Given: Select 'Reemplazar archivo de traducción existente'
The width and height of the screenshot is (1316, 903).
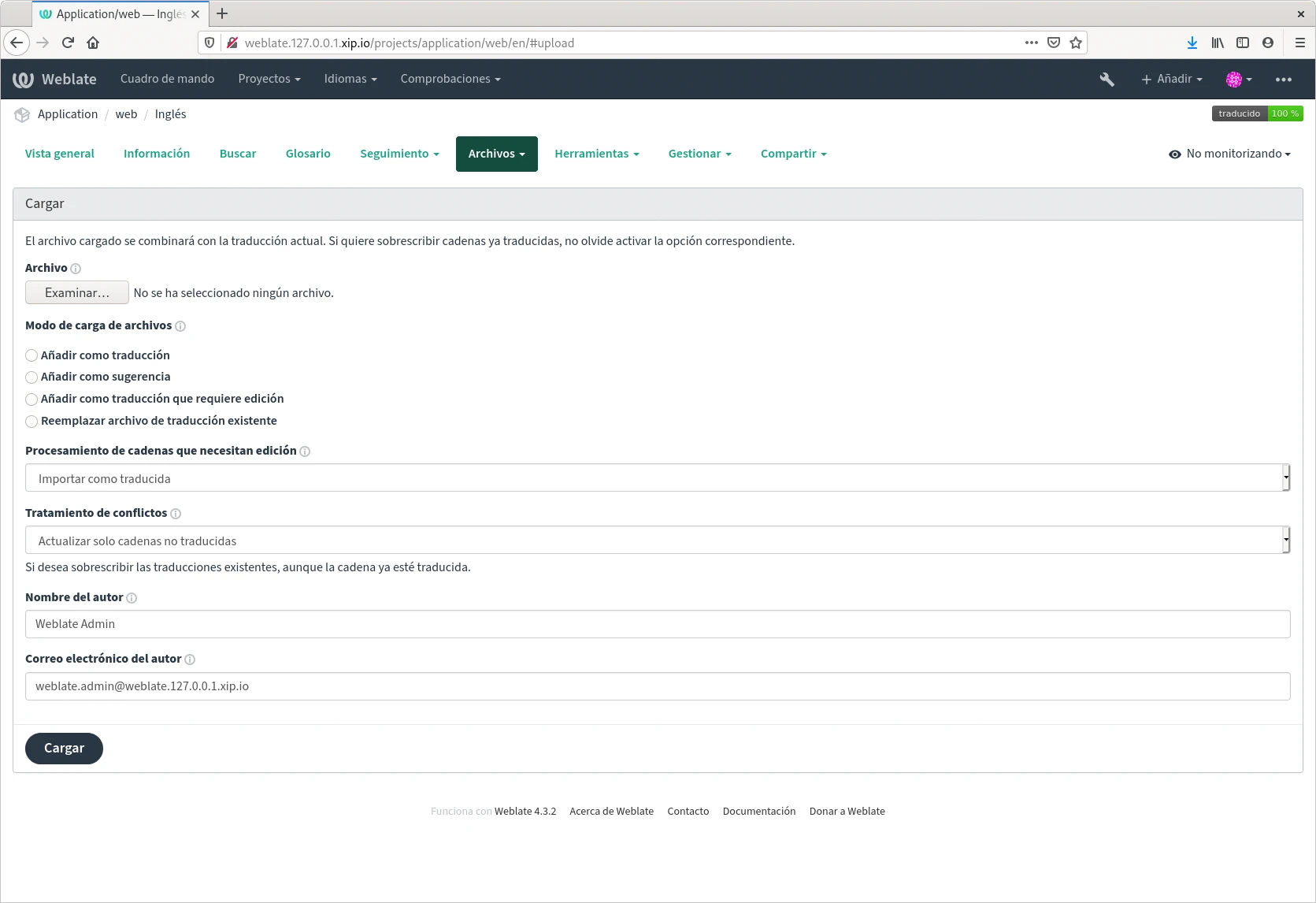Looking at the screenshot, I should (x=32, y=422).
